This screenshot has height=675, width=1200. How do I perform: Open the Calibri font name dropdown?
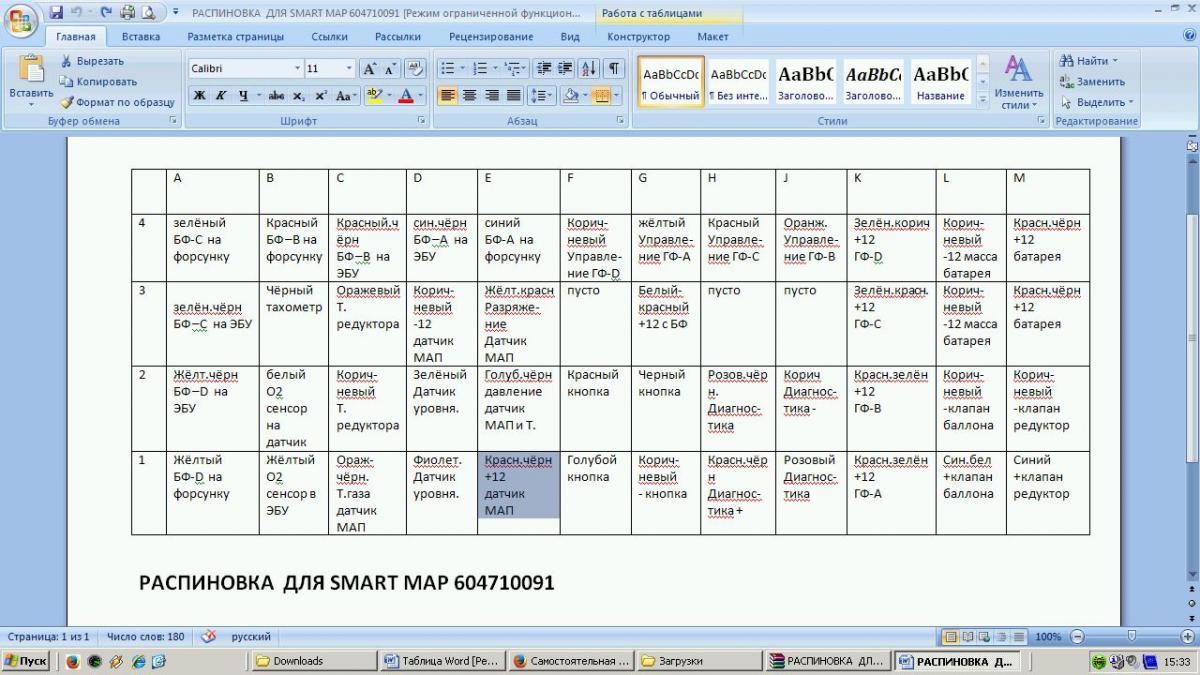pos(297,69)
